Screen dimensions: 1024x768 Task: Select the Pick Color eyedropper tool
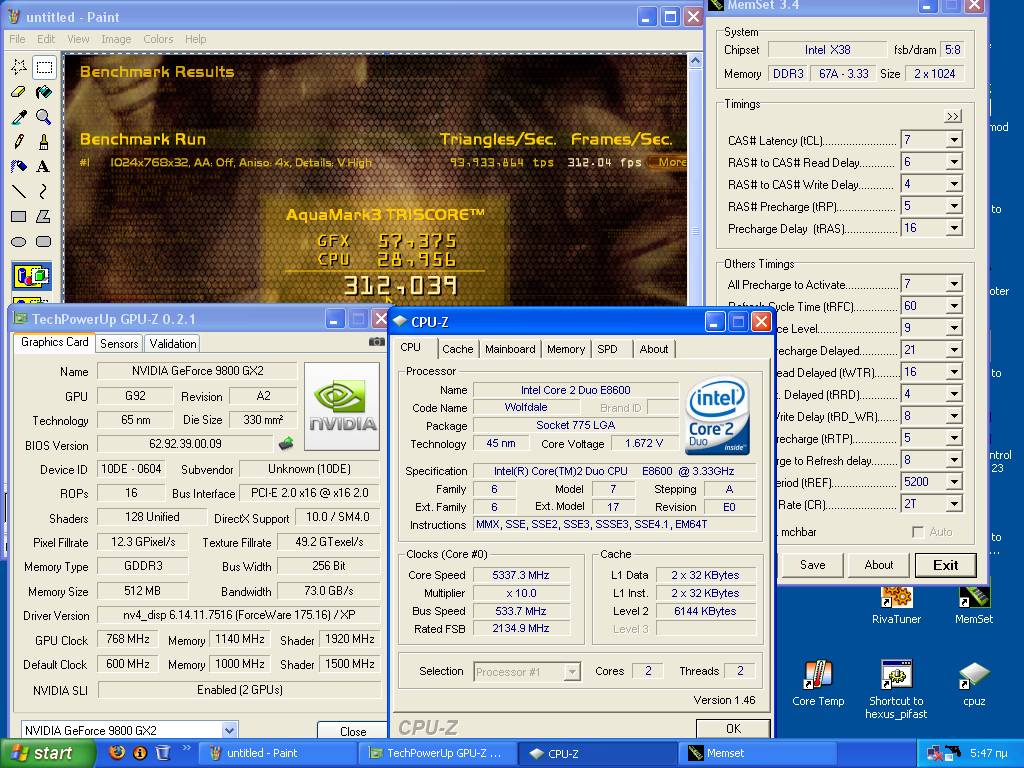[19, 117]
